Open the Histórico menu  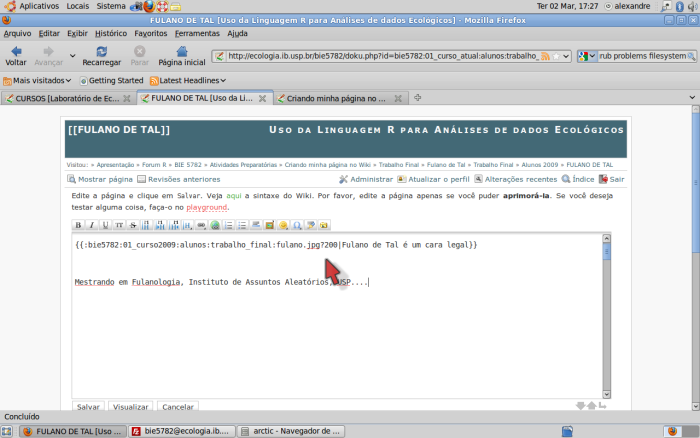tap(110, 33)
